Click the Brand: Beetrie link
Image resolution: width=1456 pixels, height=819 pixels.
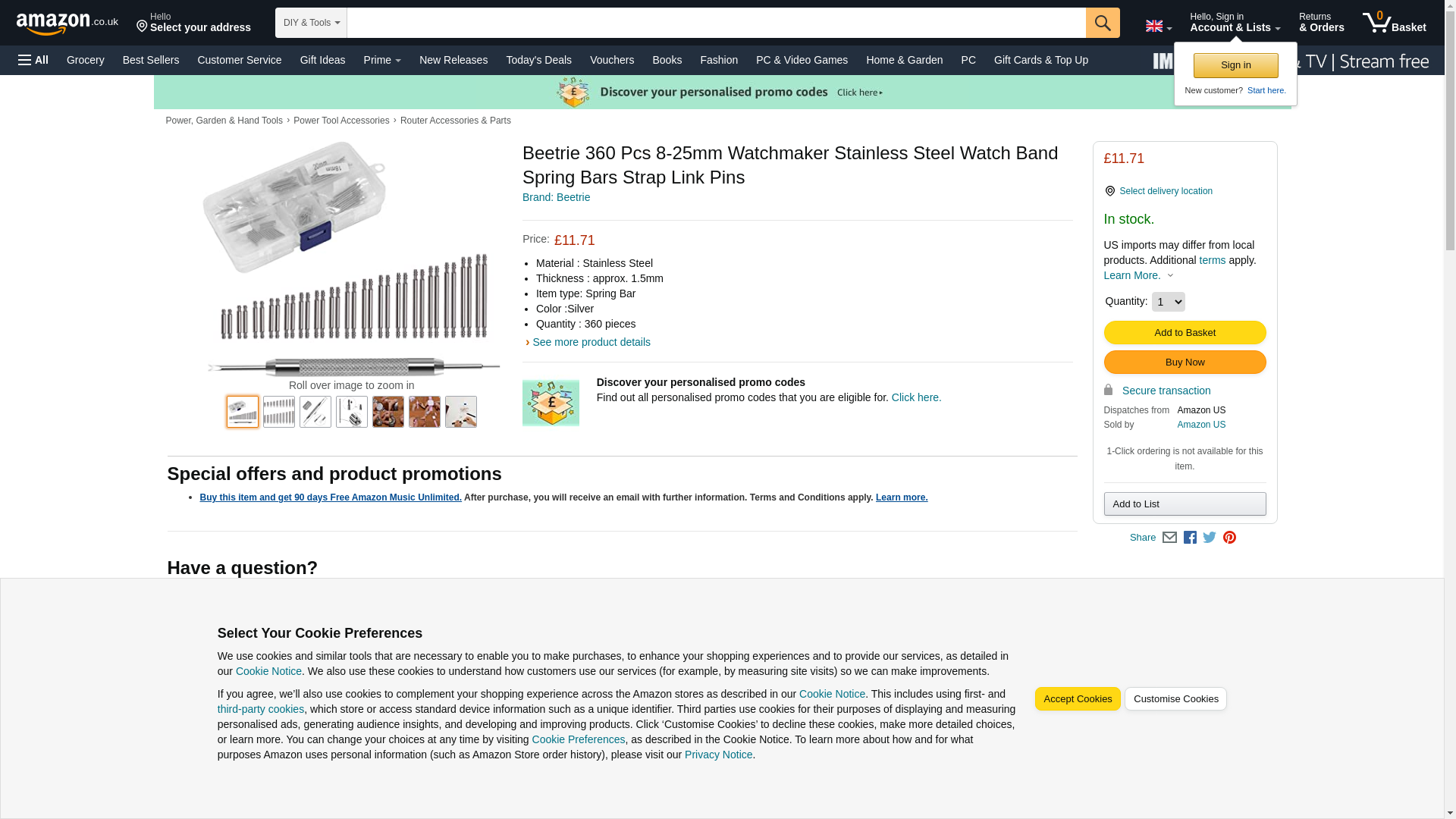[x=556, y=197]
